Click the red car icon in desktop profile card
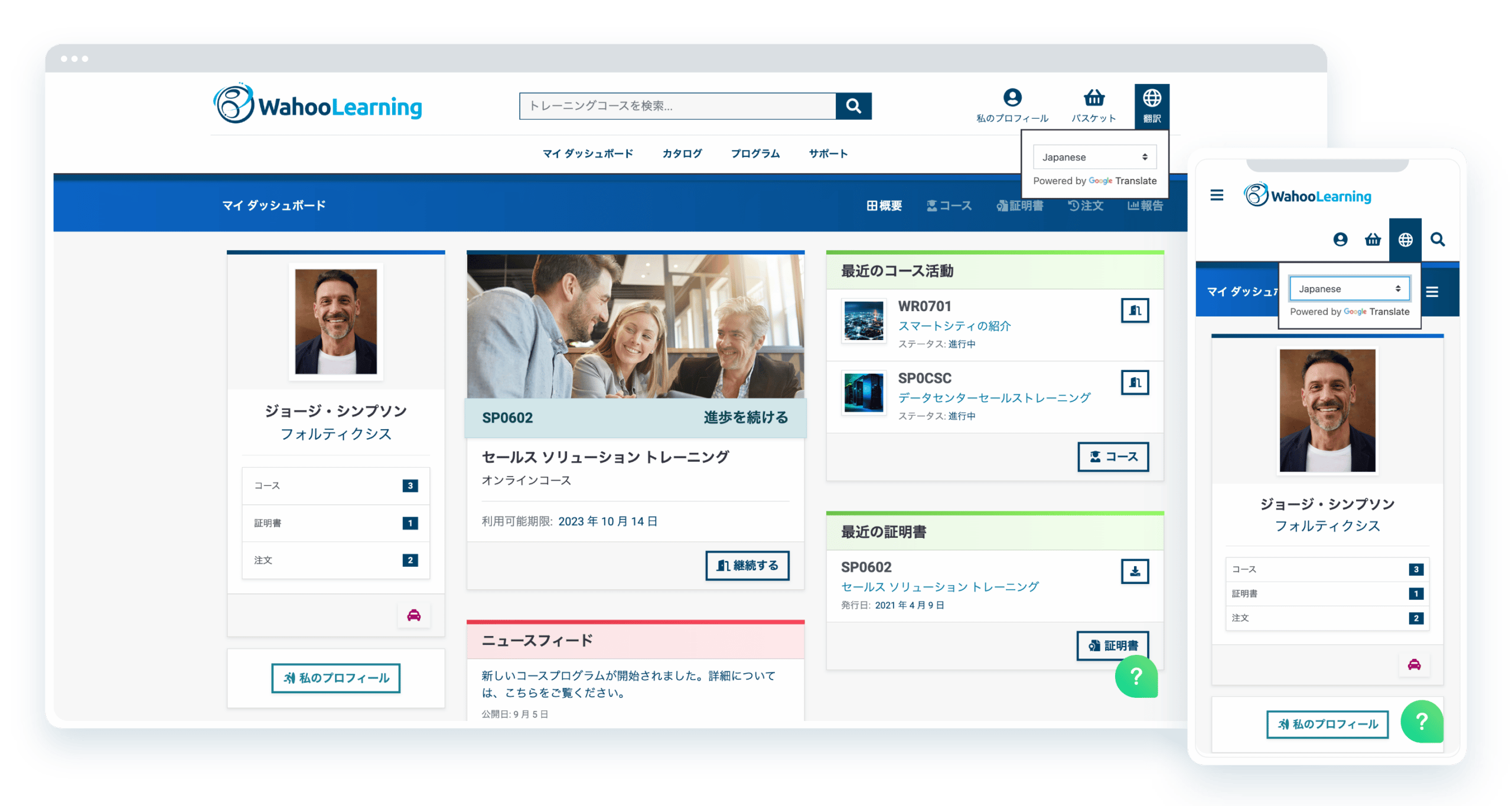 (x=413, y=615)
